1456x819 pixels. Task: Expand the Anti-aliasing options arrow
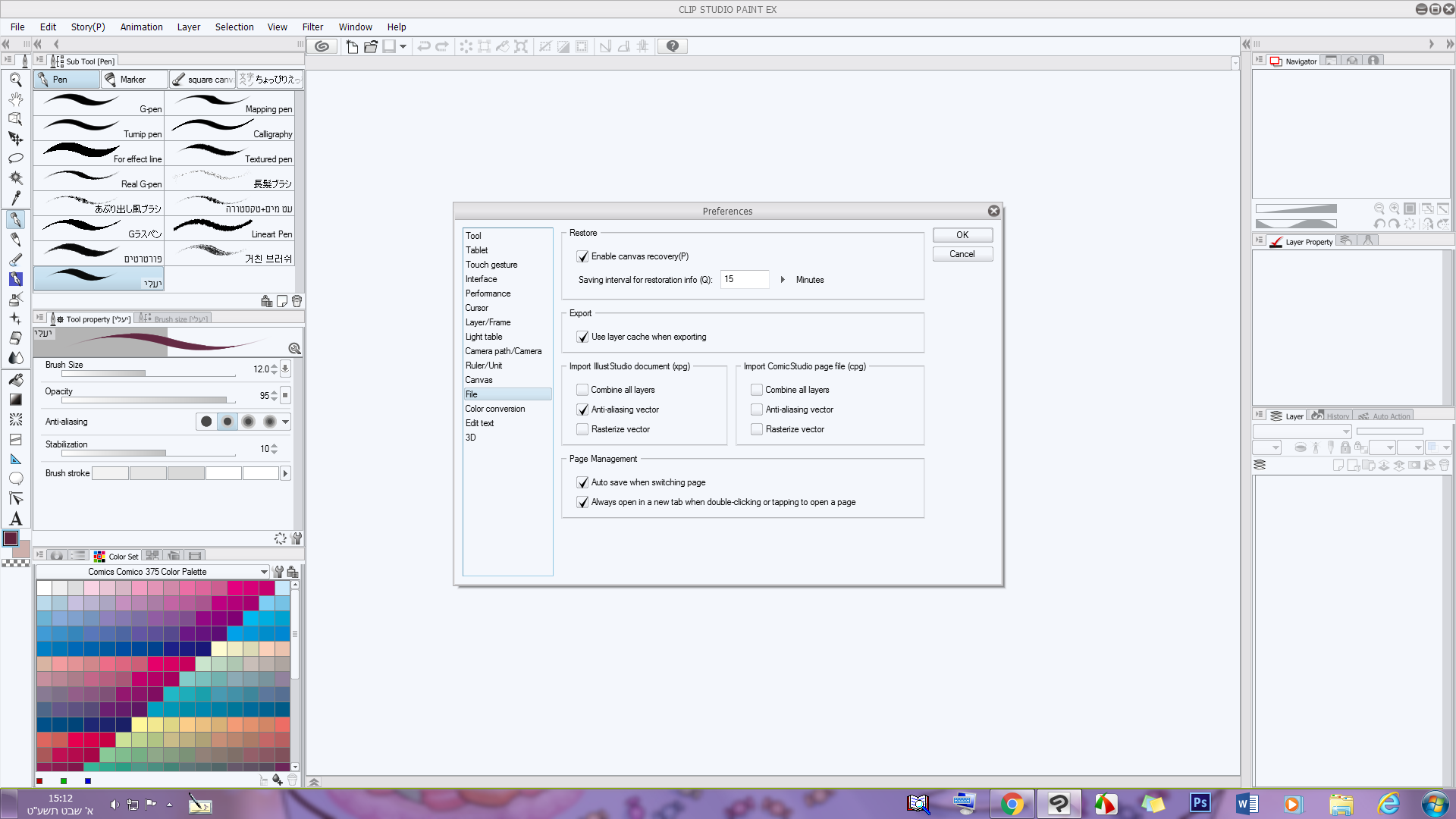tap(285, 422)
